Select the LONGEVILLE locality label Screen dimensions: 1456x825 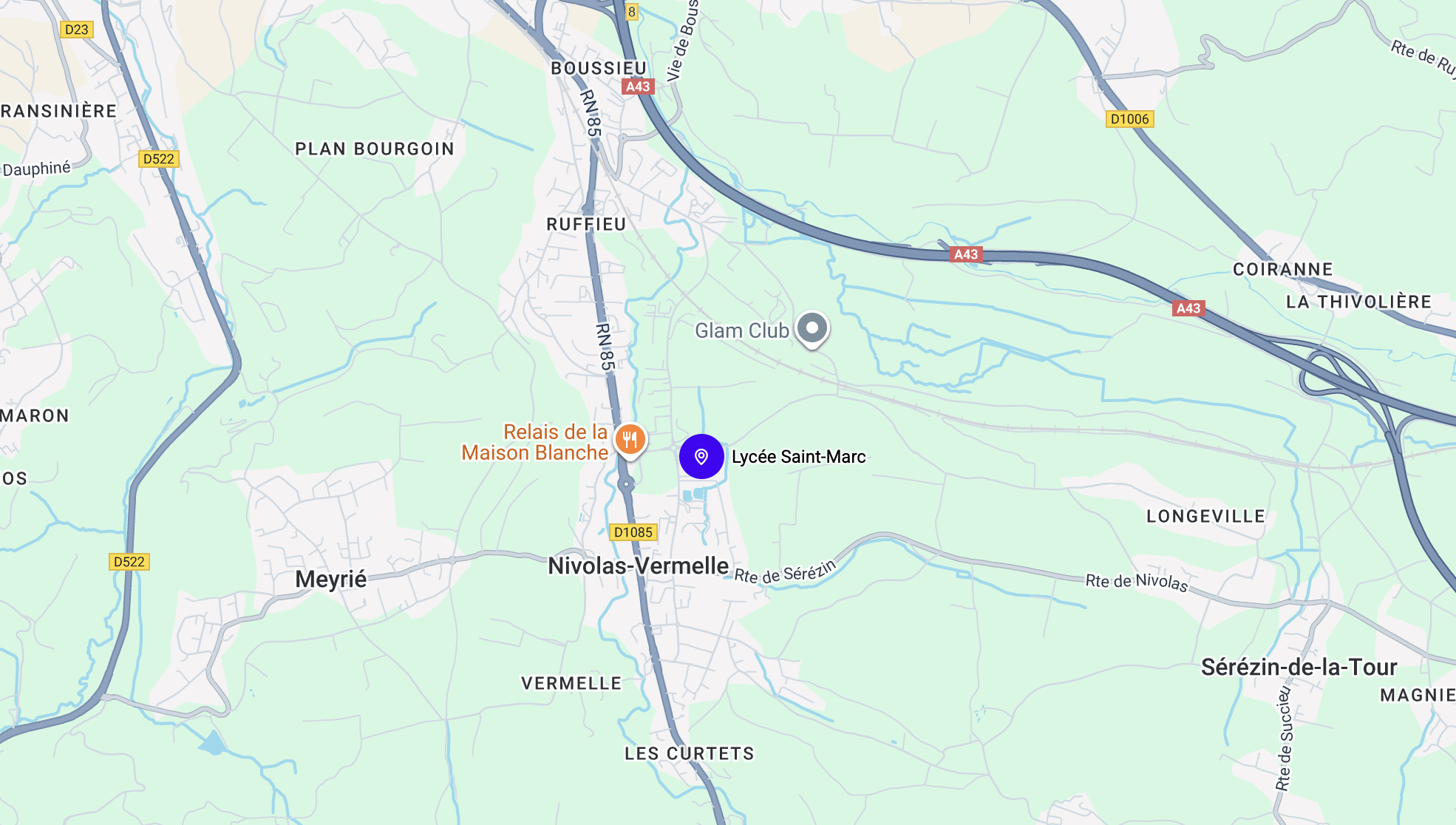pos(1205,517)
